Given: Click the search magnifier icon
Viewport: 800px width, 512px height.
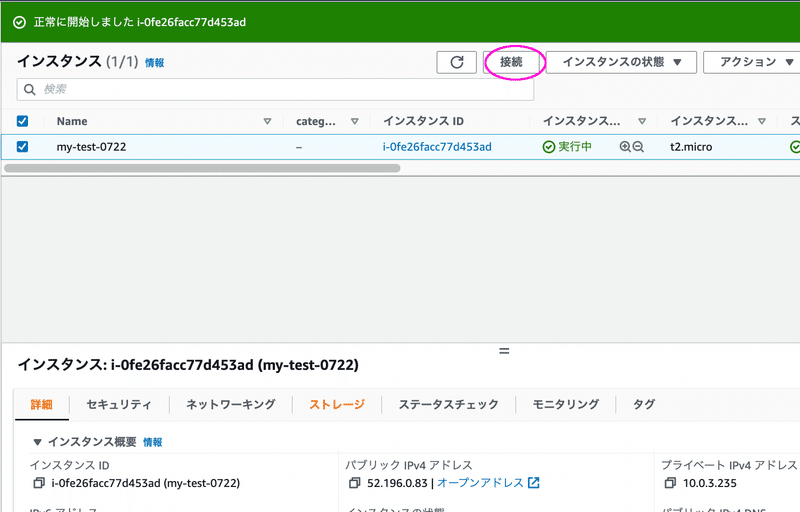Looking at the screenshot, I should click(x=30, y=89).
